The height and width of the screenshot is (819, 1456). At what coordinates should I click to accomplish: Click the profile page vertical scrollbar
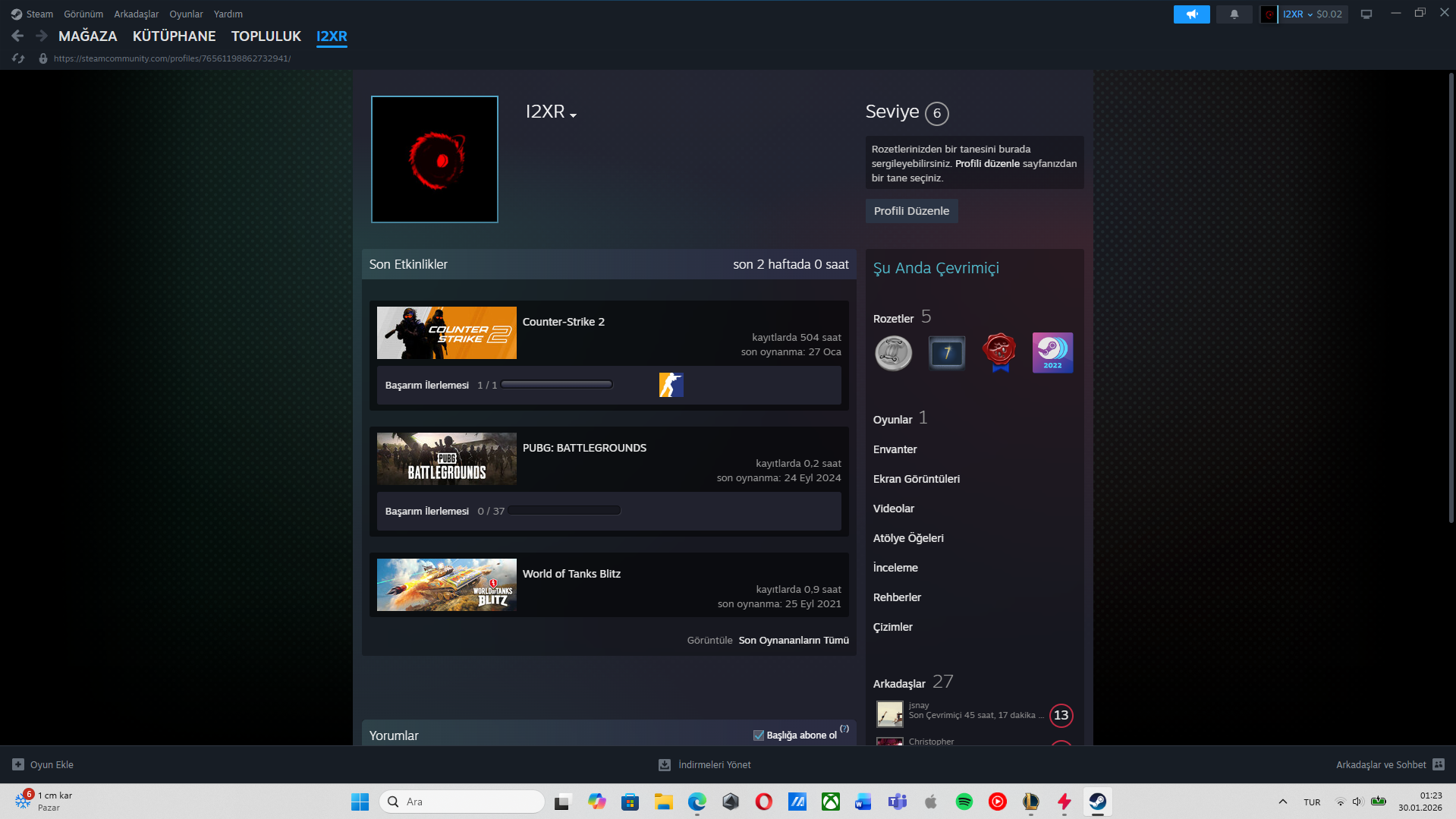click(1451, 298)
